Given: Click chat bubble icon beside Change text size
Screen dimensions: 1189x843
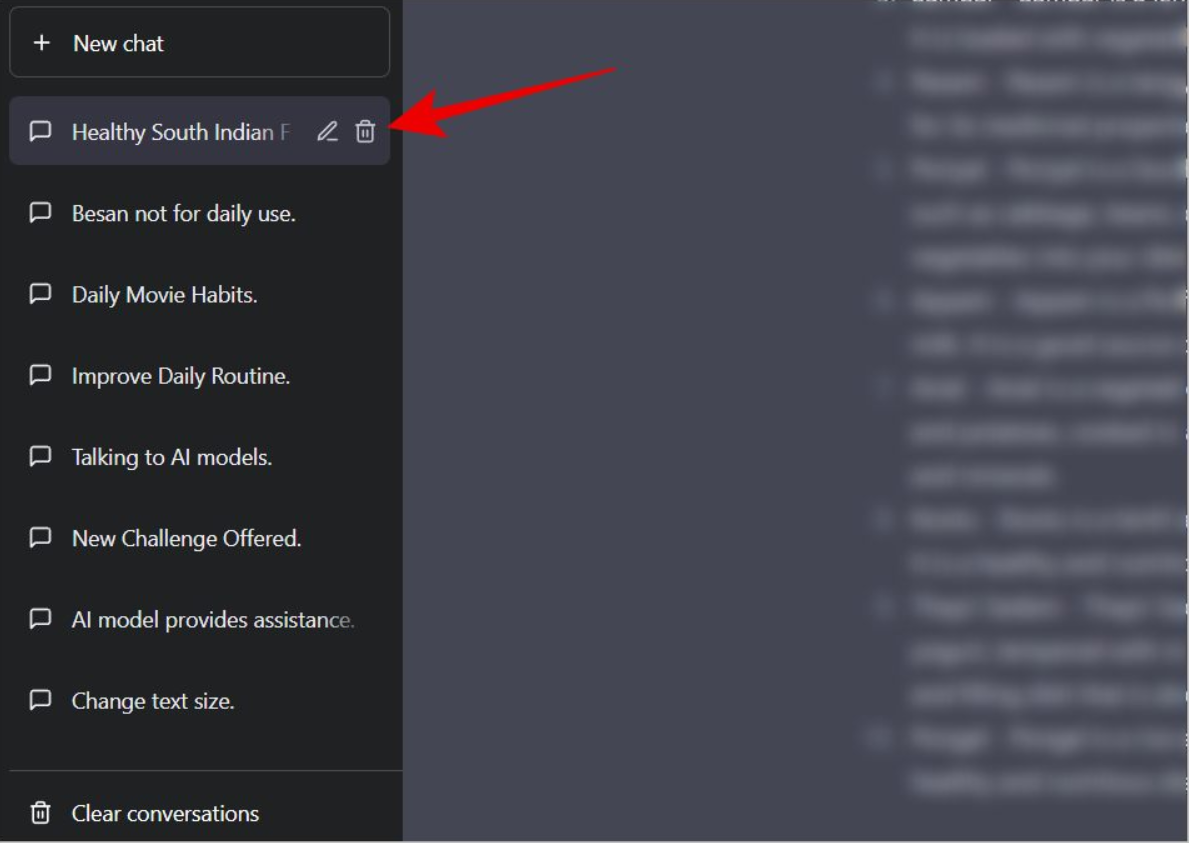Looking at the screenshot, I should click(41, 700).
